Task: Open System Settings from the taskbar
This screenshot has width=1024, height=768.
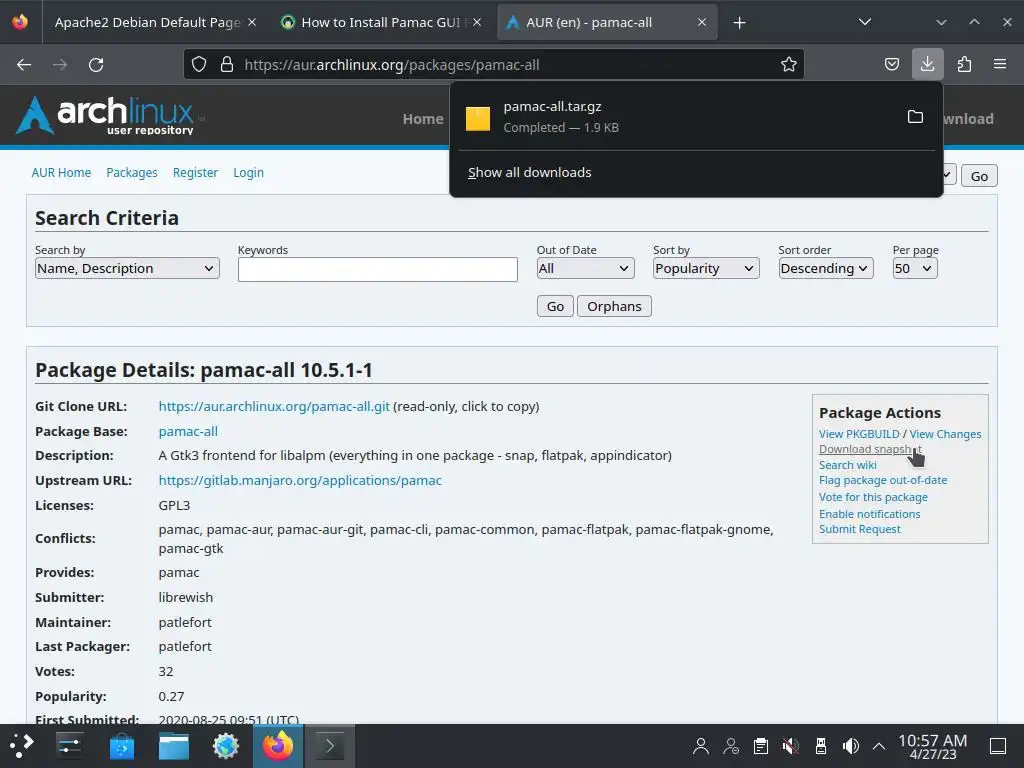Action: click(69, 746)
